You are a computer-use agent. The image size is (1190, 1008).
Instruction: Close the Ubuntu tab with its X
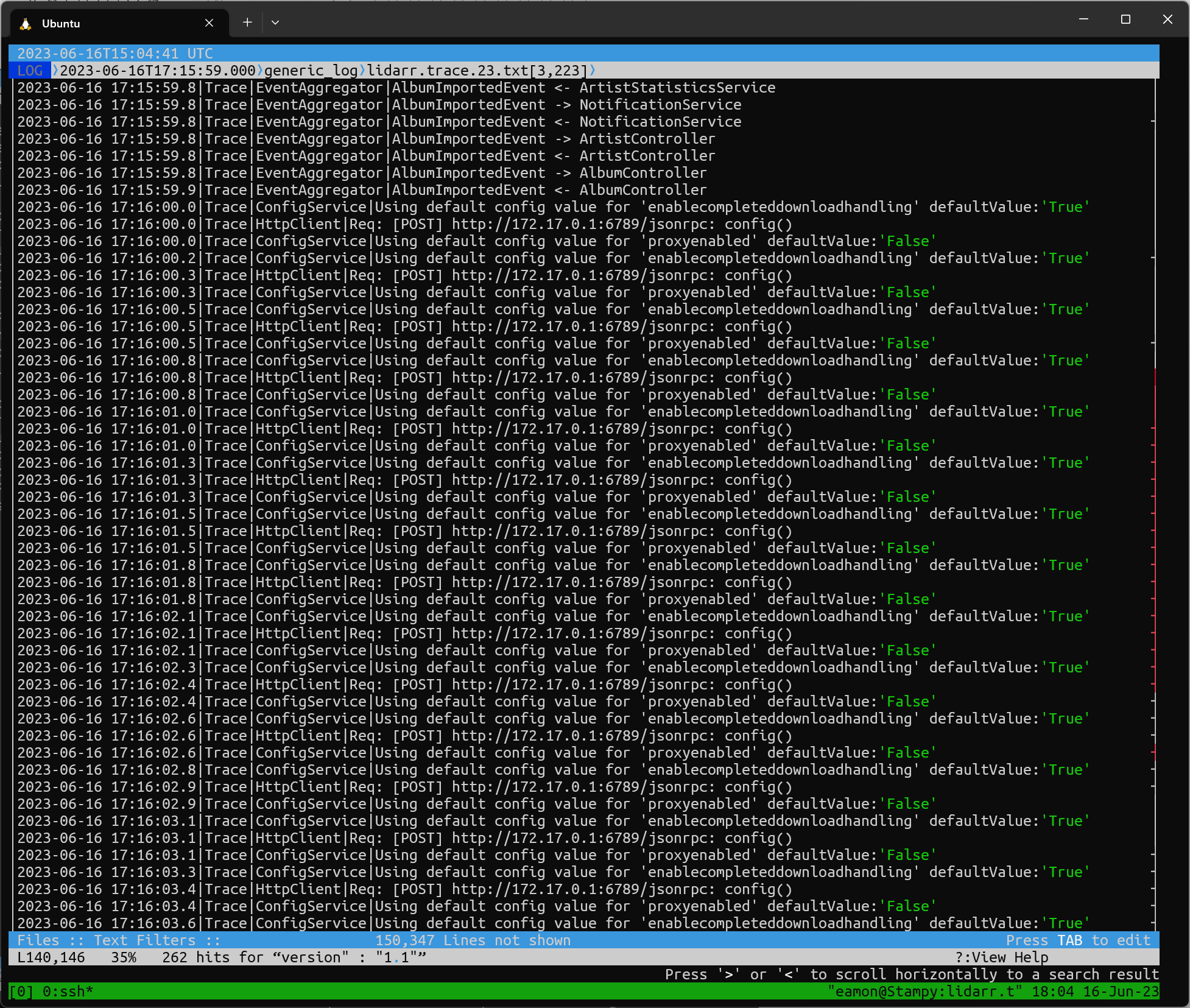[209, 23]
